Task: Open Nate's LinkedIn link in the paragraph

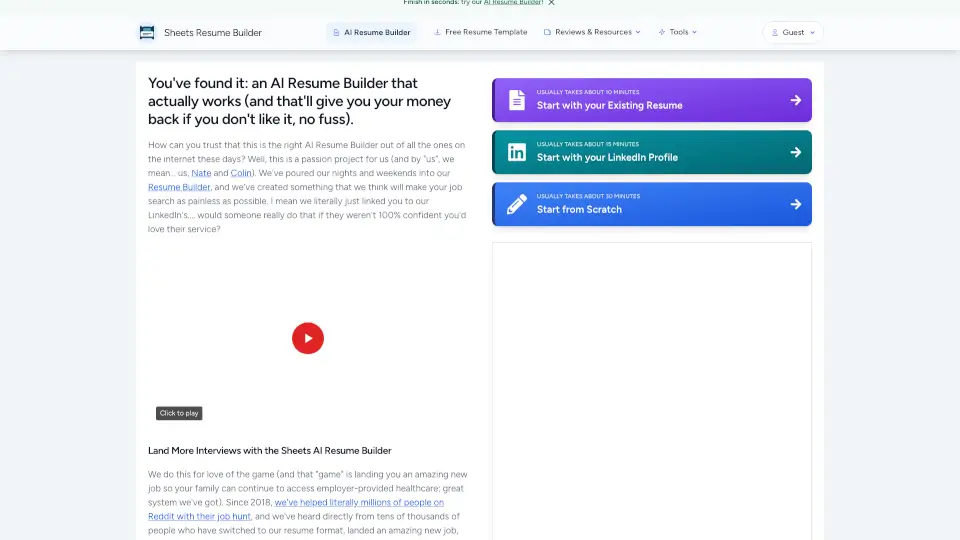Action: (x=201, y=173)
